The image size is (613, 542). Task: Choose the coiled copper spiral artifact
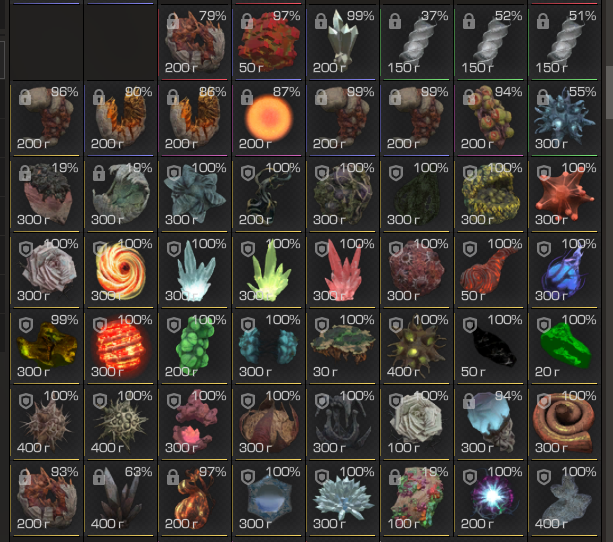click(565, 423)
